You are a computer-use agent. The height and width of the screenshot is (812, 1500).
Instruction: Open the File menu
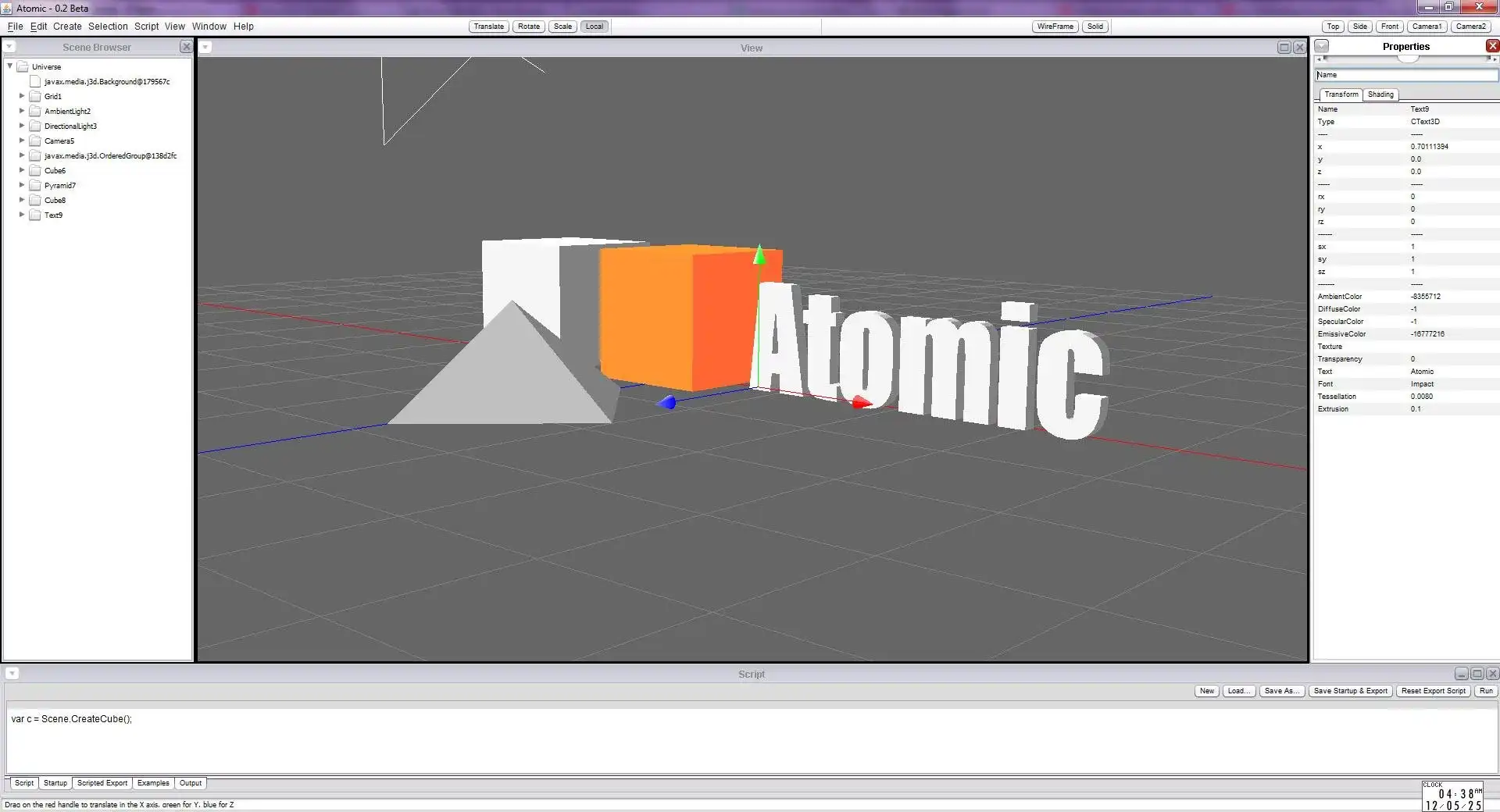click(x=15, y=27)
